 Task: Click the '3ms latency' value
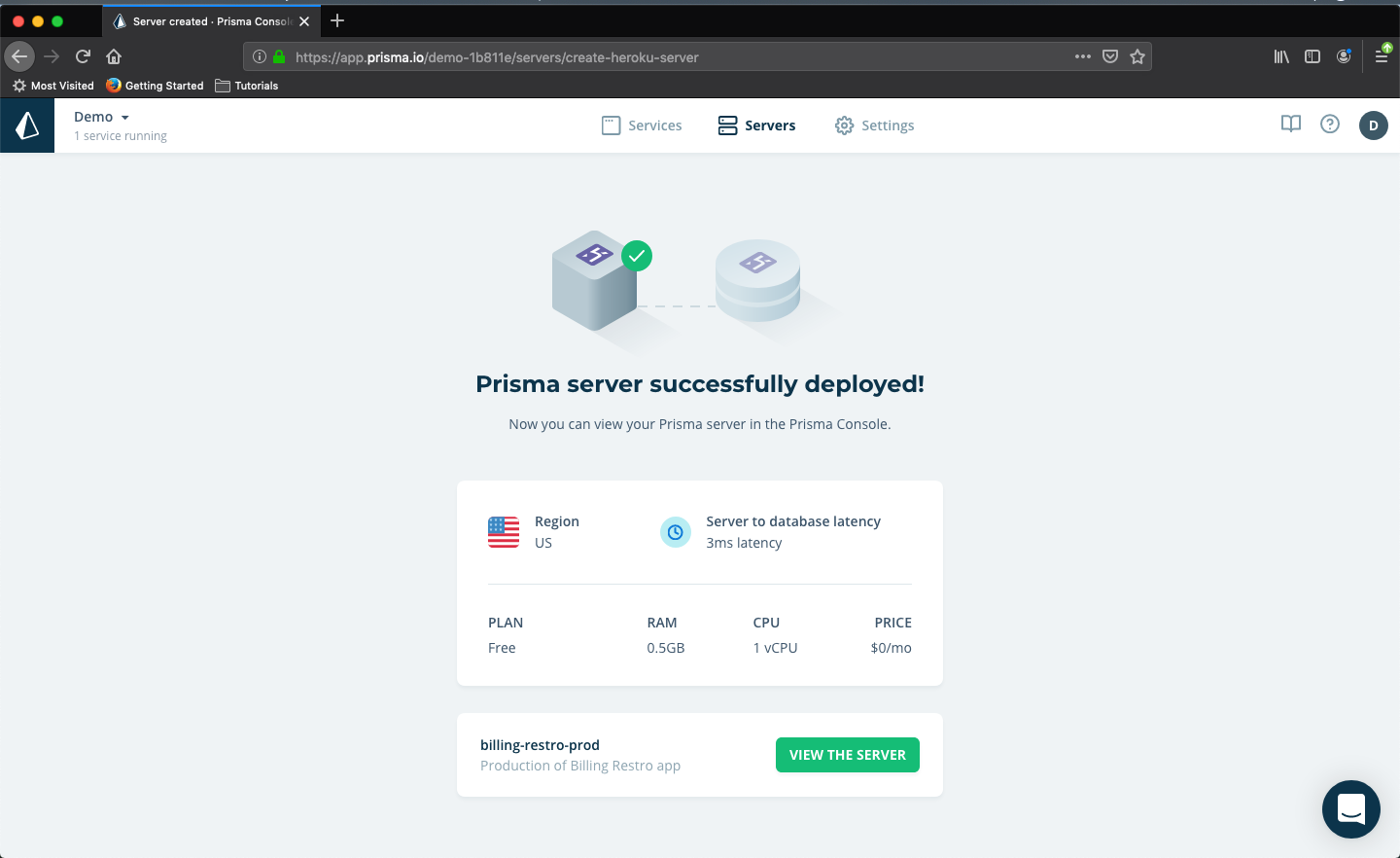[x=744, y=543]
